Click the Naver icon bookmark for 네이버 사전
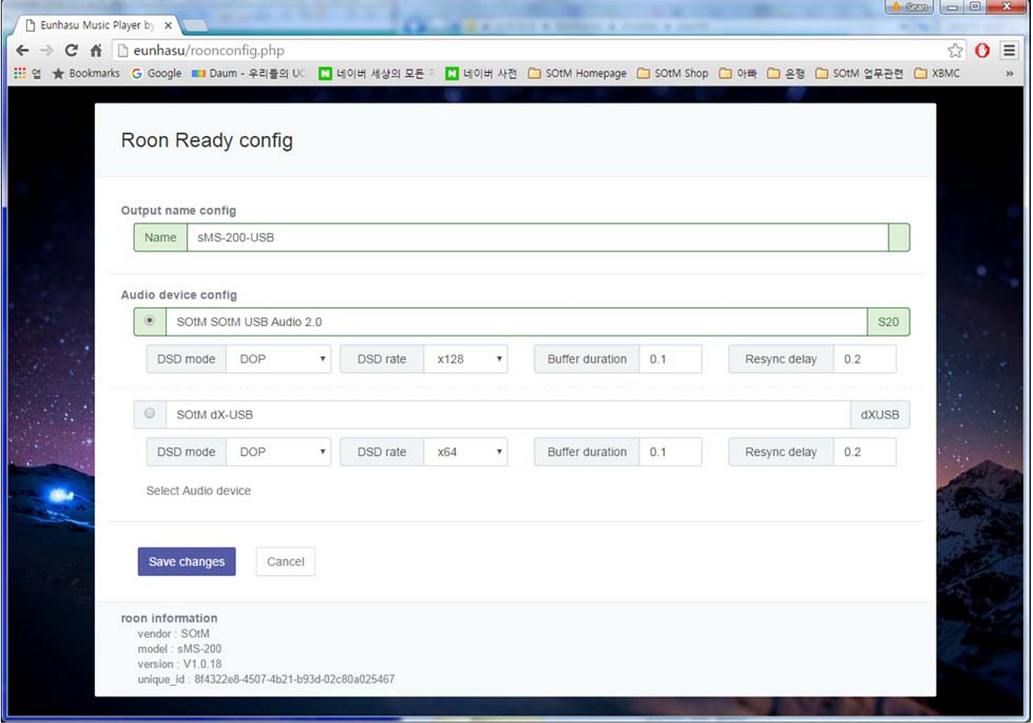 click(x=452, y=73)
